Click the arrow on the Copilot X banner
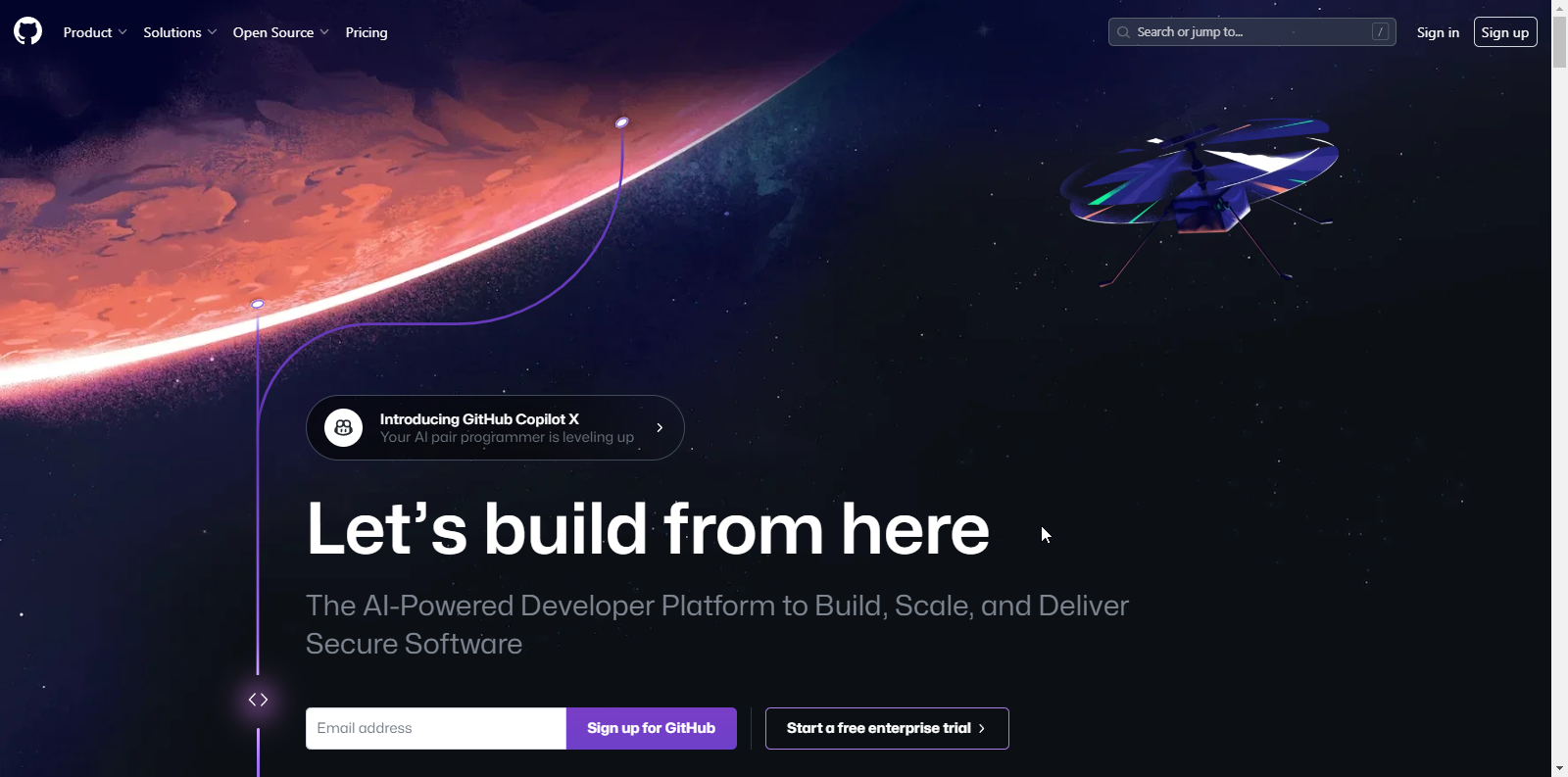The height and width of the screenshot is (777, 1568). pos(660,428)
